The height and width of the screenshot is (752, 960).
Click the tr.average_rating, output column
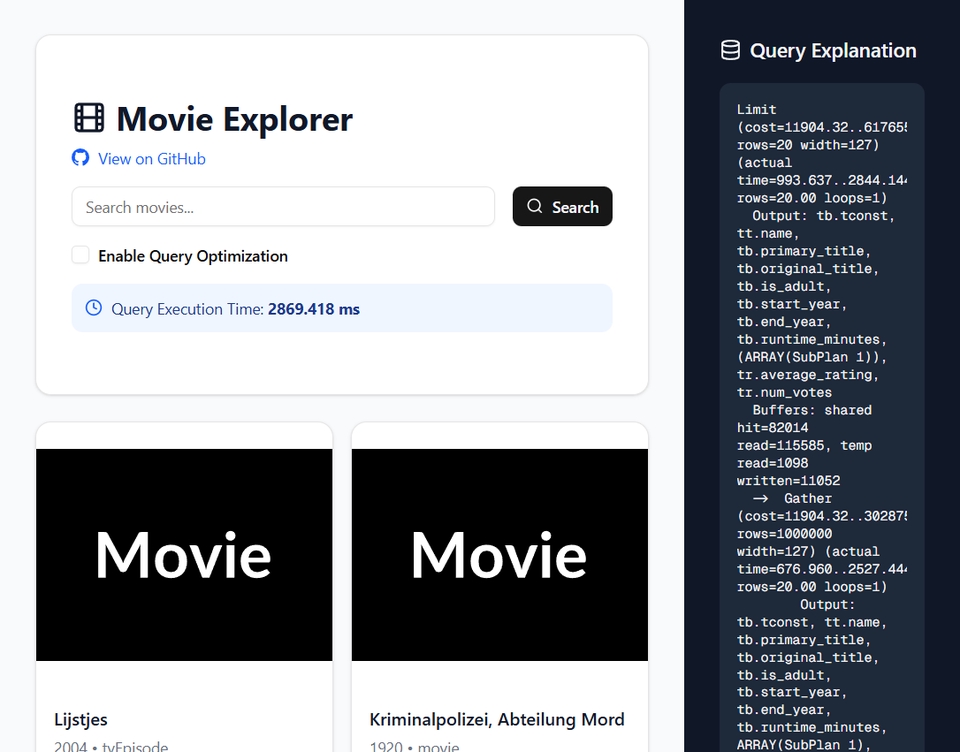[808, 375]
